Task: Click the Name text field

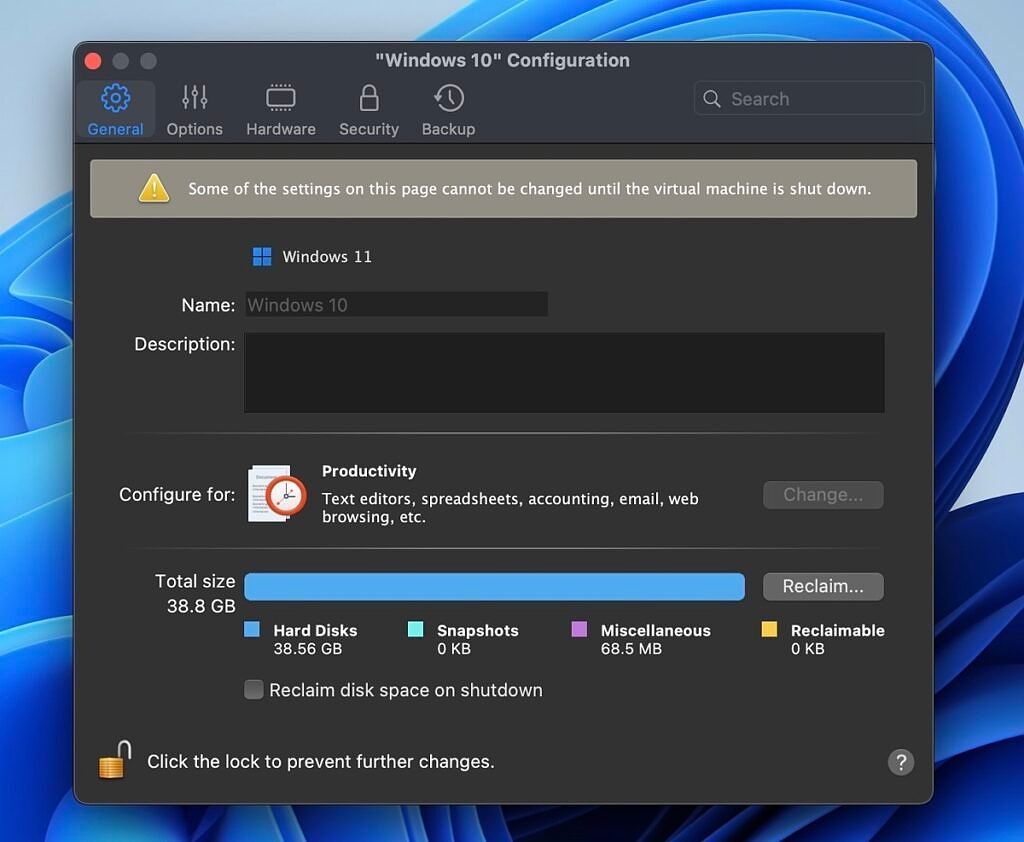Action: 396,304
